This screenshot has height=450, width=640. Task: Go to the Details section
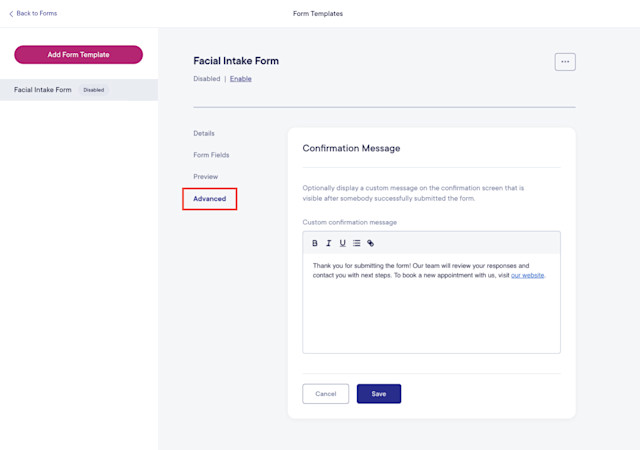pyautogui.click(x=204, y=133)
